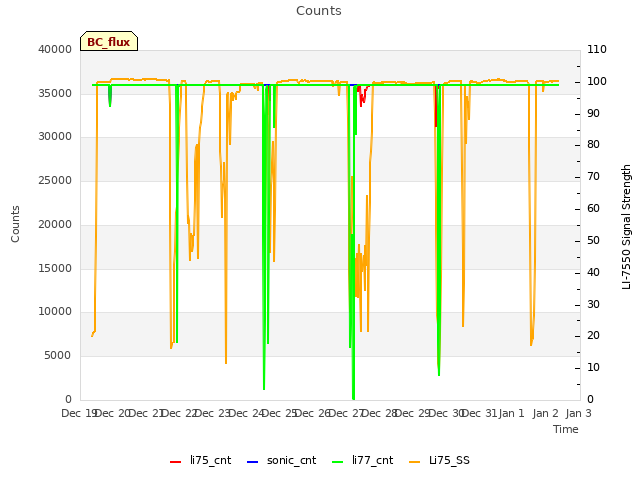This screenshot has width=640, height=480.
Task: Click the Dec 19 date tick
Action: (x=79, y=413)
